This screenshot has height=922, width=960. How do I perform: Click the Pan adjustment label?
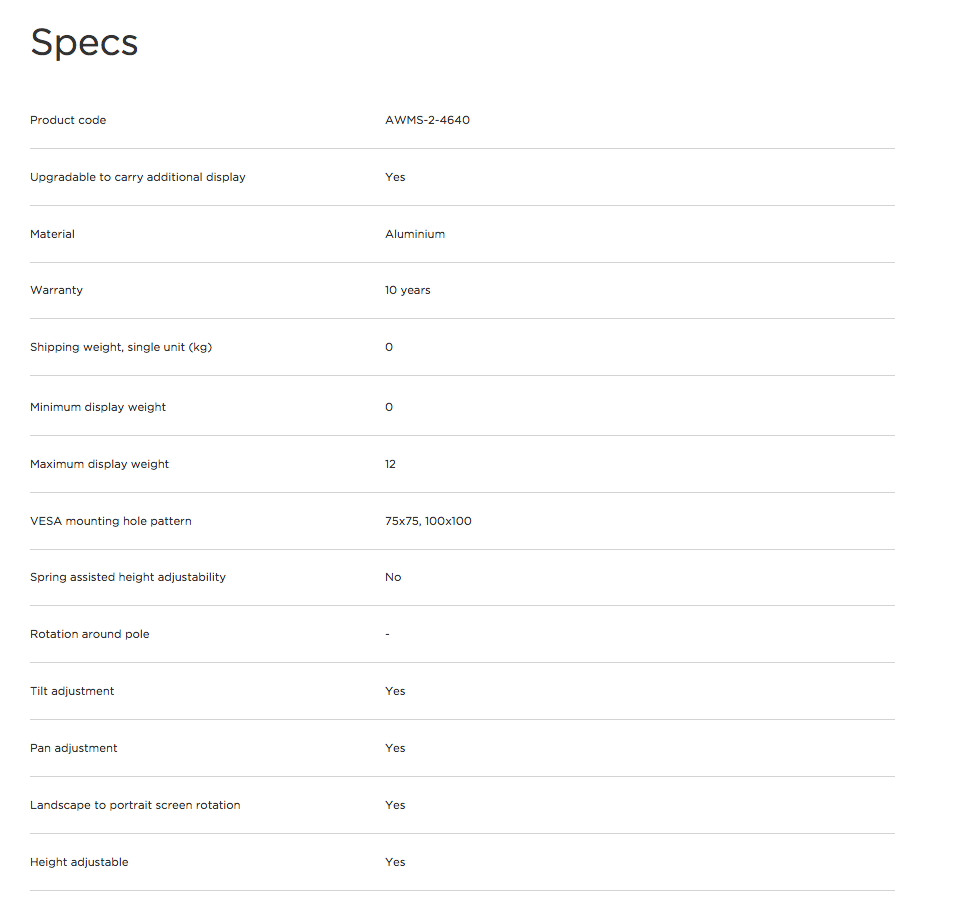tap(73, 748)
